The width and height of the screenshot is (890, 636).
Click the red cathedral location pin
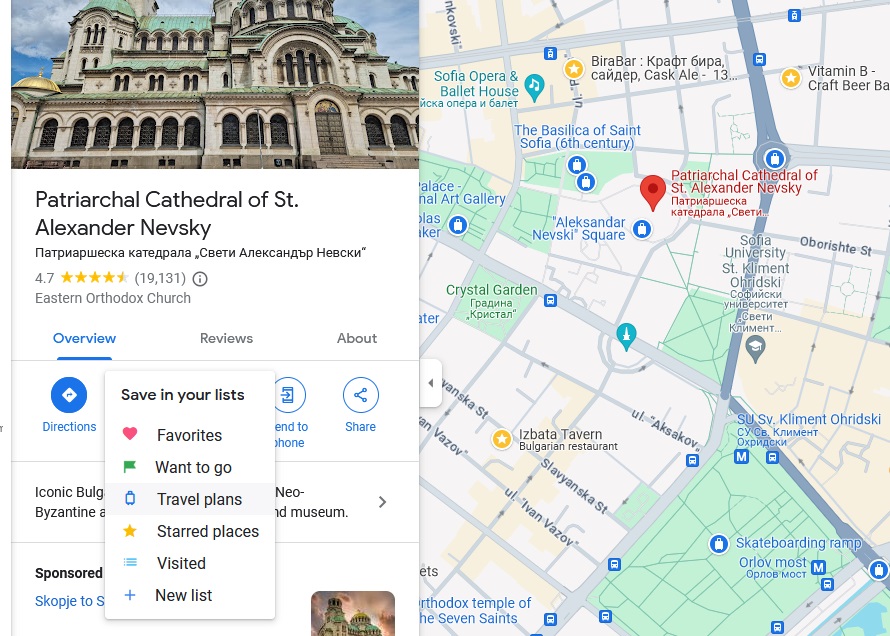[x=653, y=192]
